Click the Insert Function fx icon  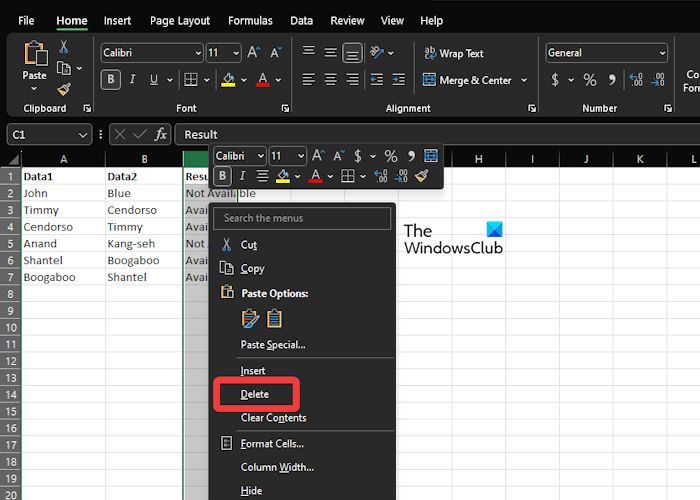click(161, 134)
